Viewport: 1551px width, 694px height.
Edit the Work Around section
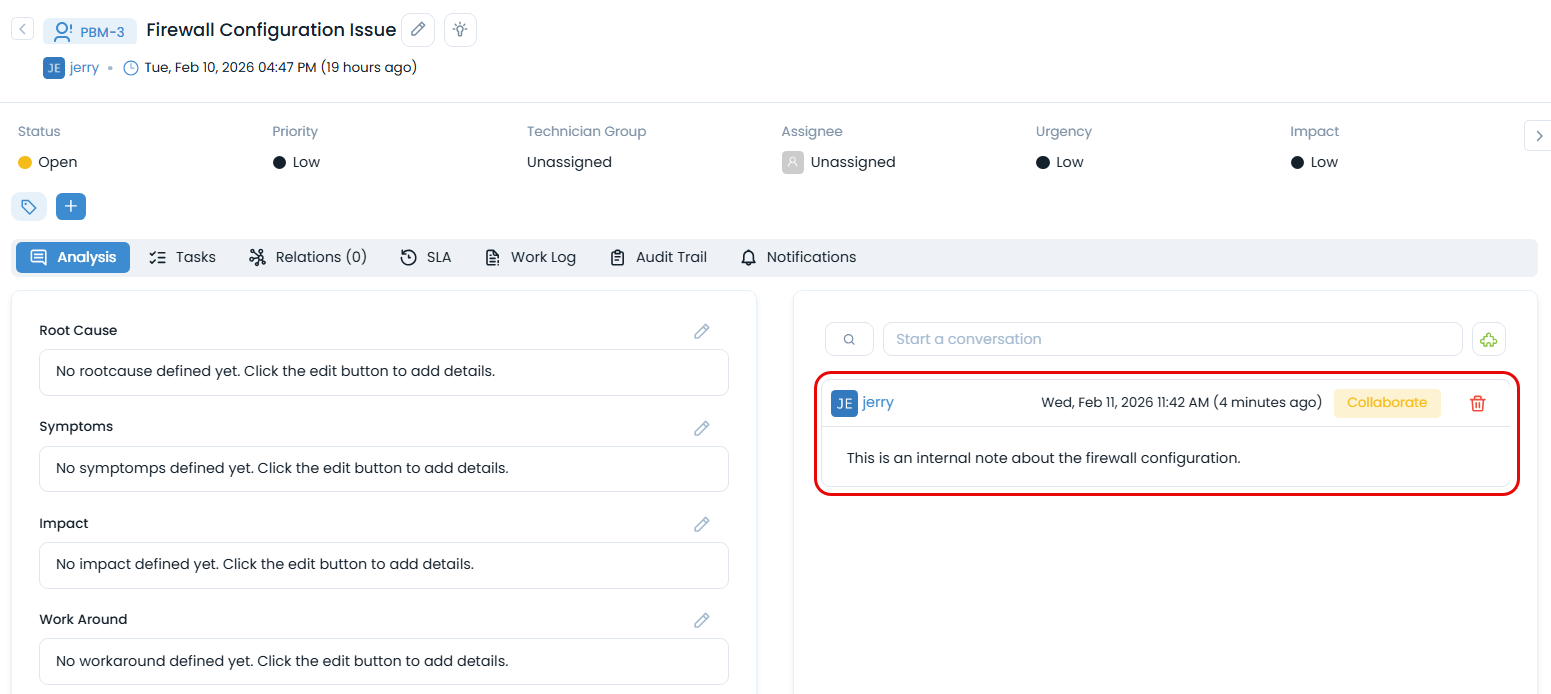(x=702, y=620)
